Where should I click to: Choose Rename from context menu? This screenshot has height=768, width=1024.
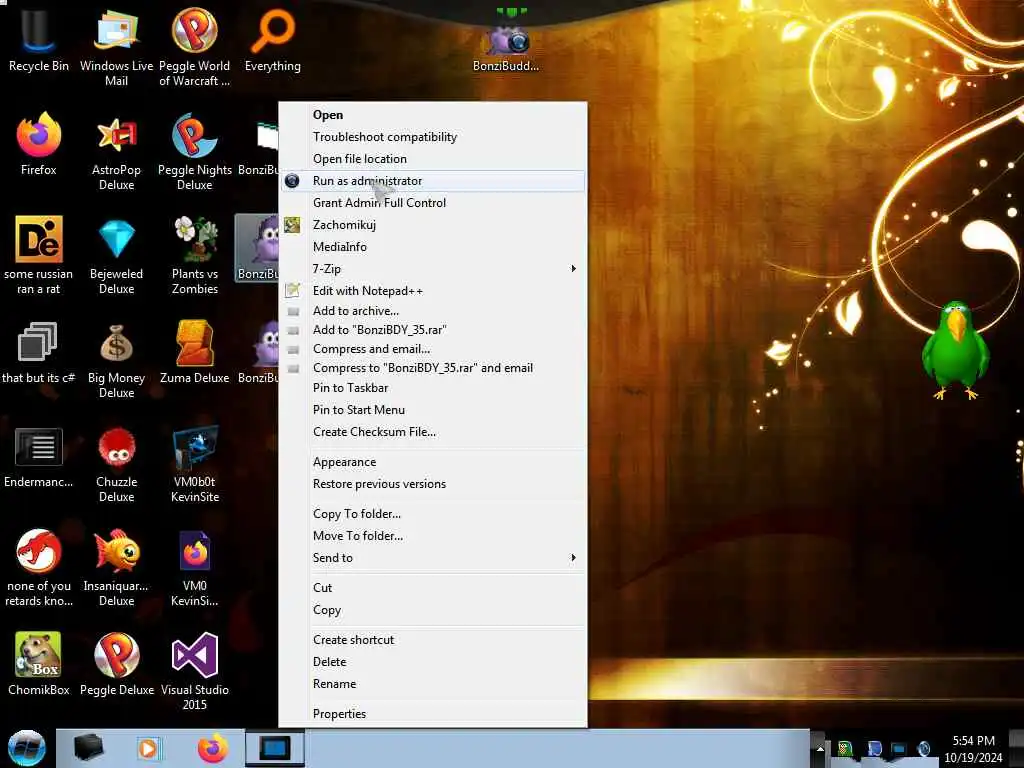point(433,684)
